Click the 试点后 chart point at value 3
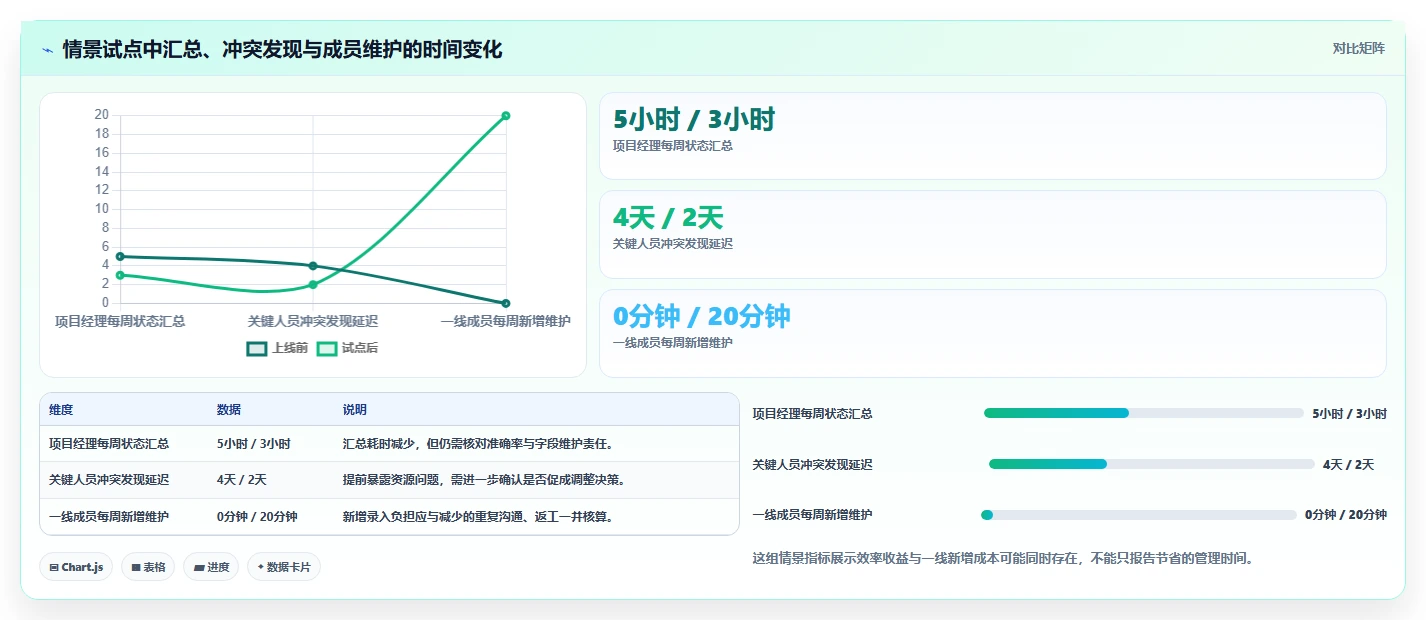Viewport: 1426px width, 620px height. pos(120,275)
